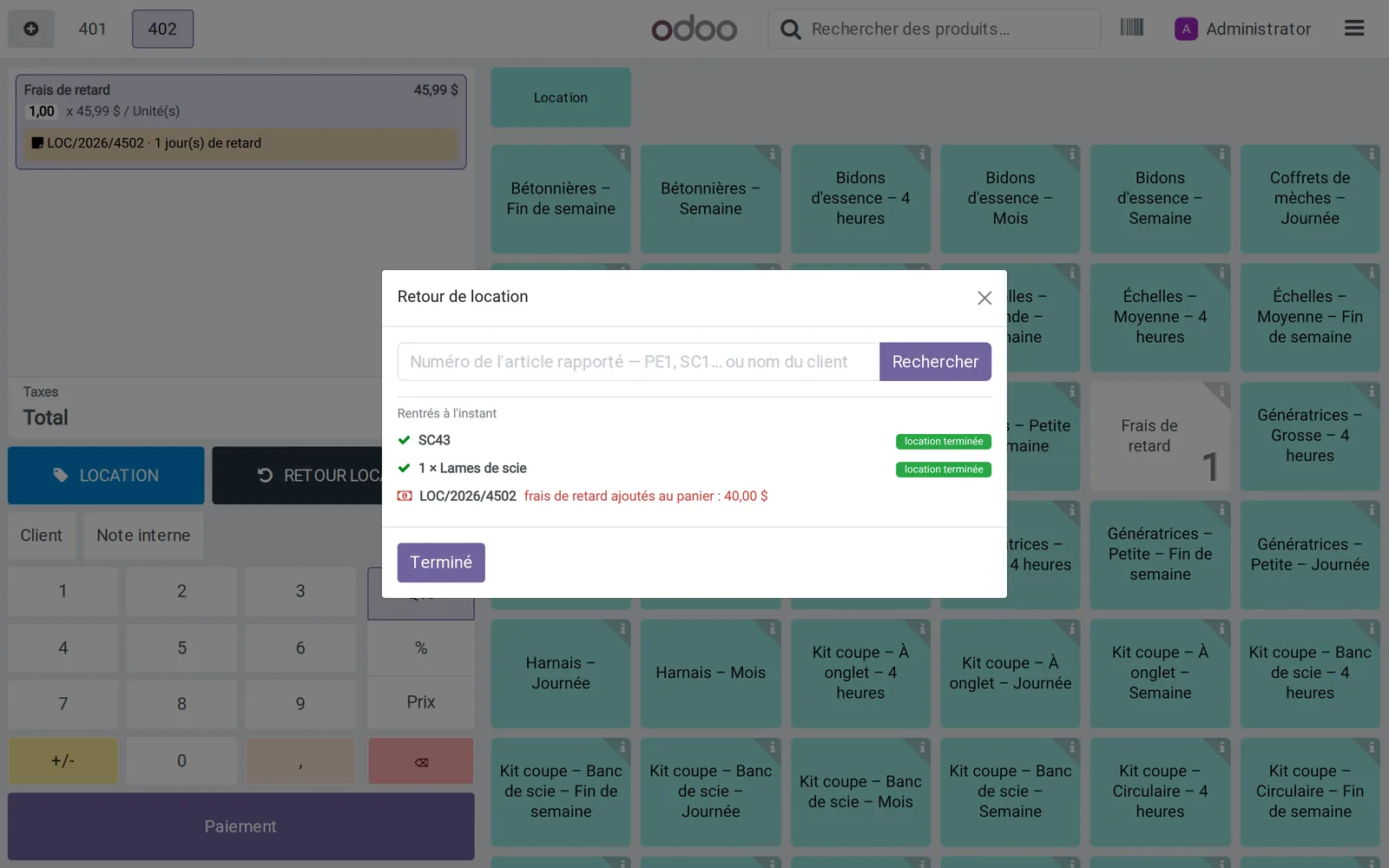
Task: Click the Rechercher button
Action: pos(935,362)
